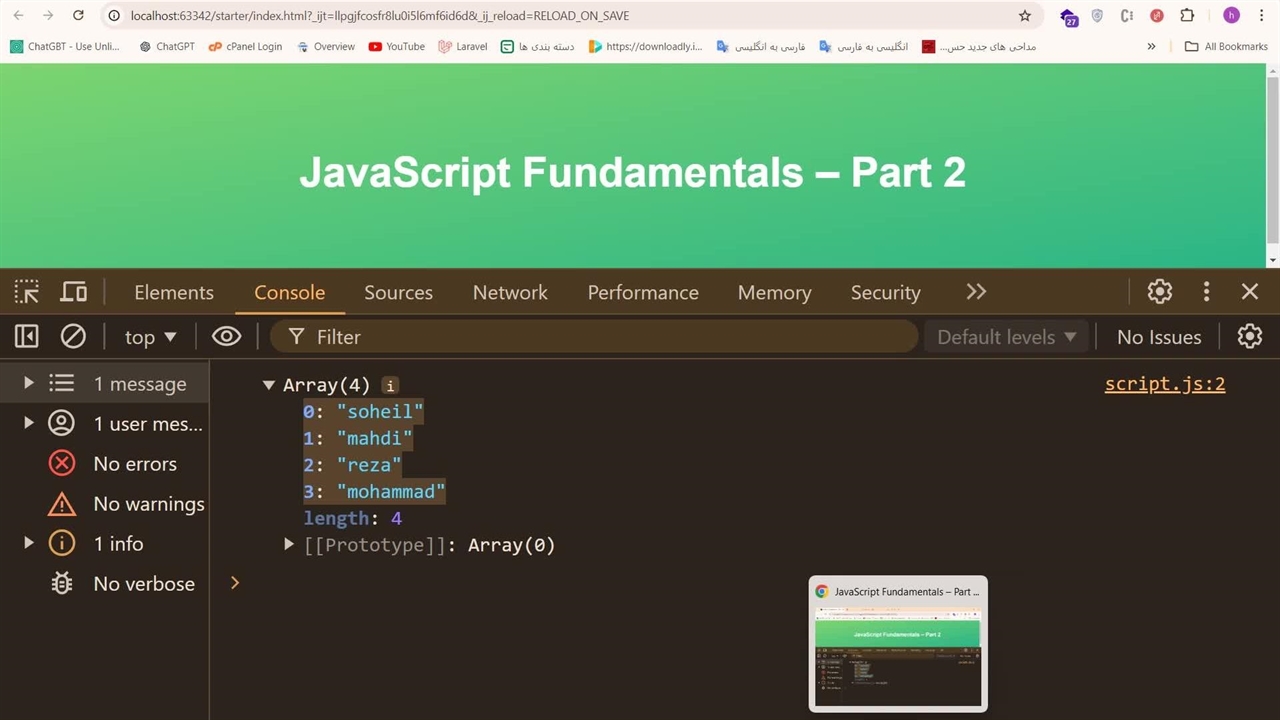The height and width of the screenshot is (720, 1280).
Task: Reload the page in browser toolbar
Action: (79, 16)
